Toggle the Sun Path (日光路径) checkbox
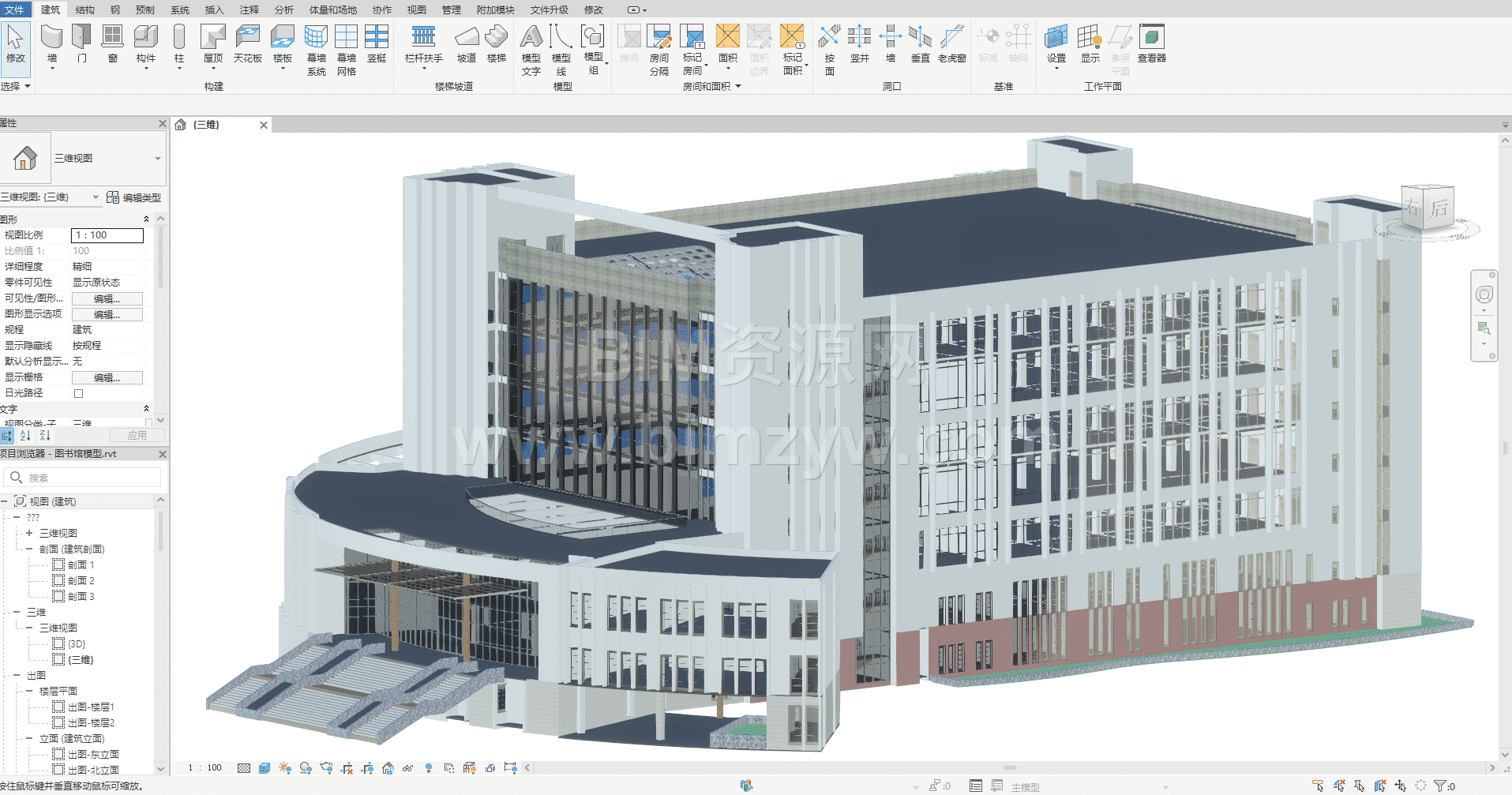 (78, 393)
